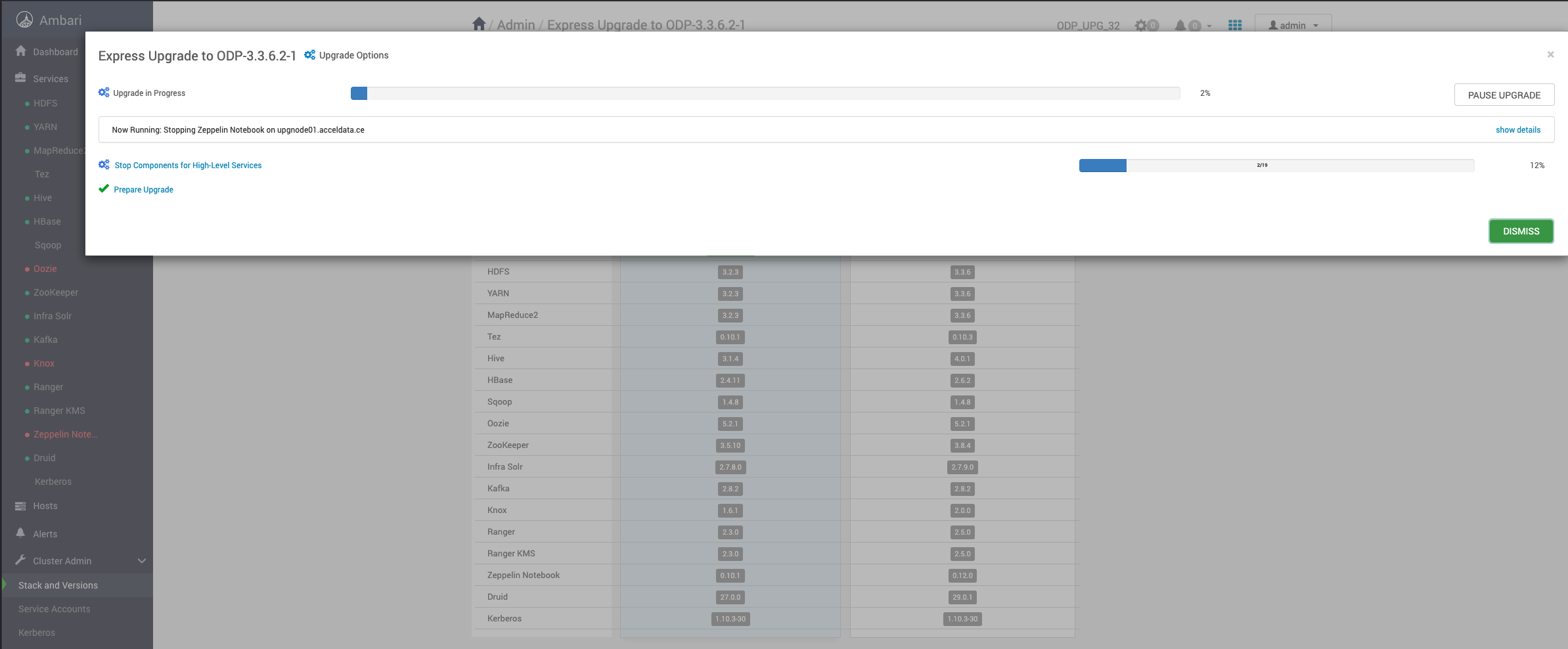This screenshot has width=1568, height=649.
Task: Click the Dashboard home icon in sidebar
Action: pos(21,51)
